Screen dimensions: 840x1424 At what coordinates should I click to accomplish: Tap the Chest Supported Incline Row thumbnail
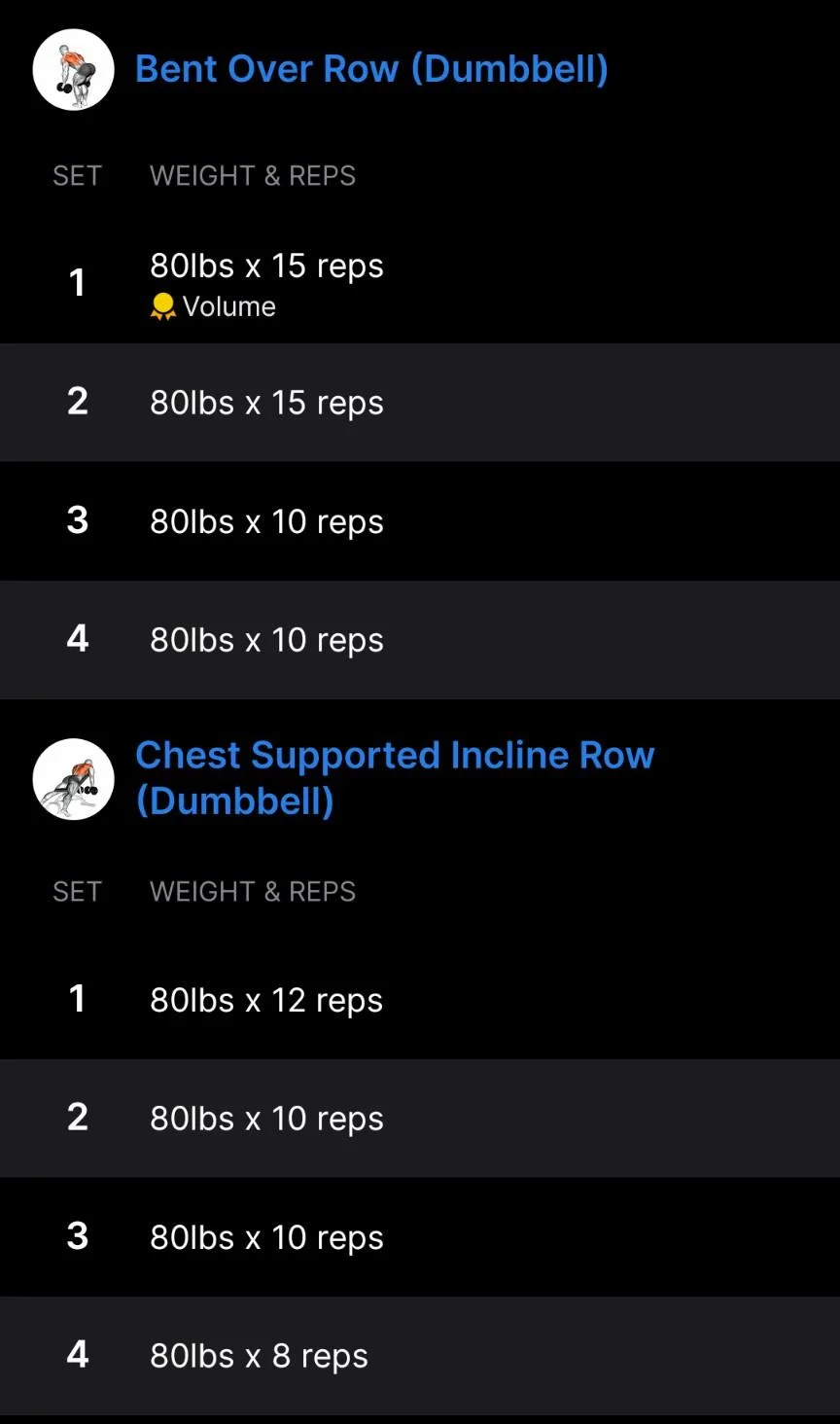pyautogui.click(x=74, y=779)
